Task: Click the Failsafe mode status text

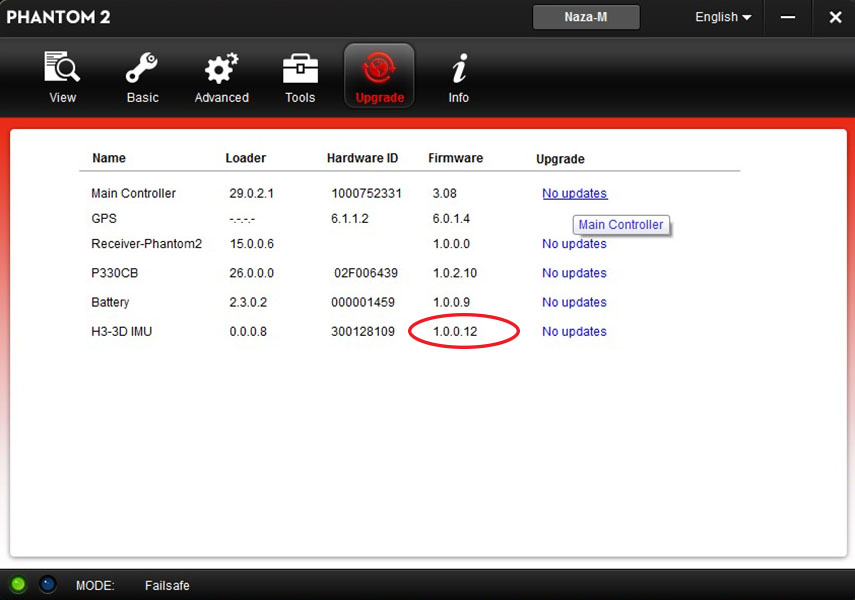Action: coord(167,585)
